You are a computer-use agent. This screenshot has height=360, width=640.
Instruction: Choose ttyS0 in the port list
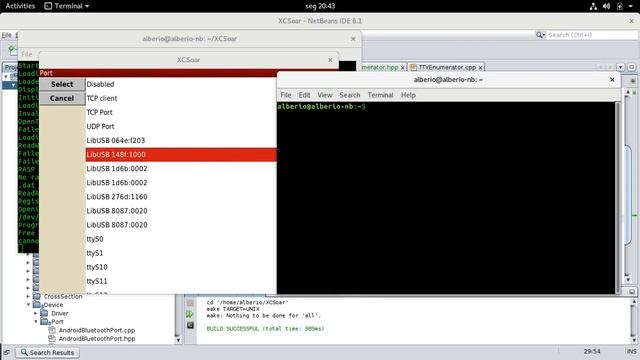pyautogui.click(x=181, y=239)
